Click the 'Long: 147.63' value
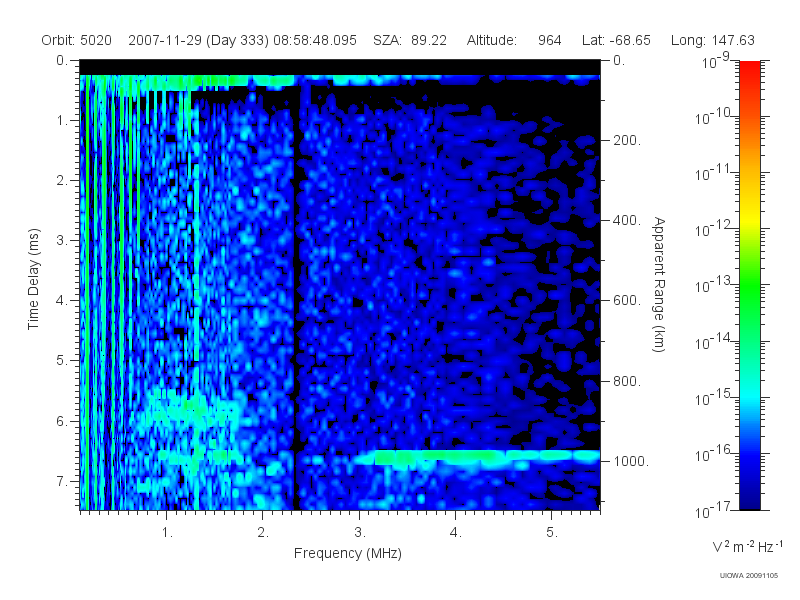Screen dimensions: 800x600 tap(712, 40)
